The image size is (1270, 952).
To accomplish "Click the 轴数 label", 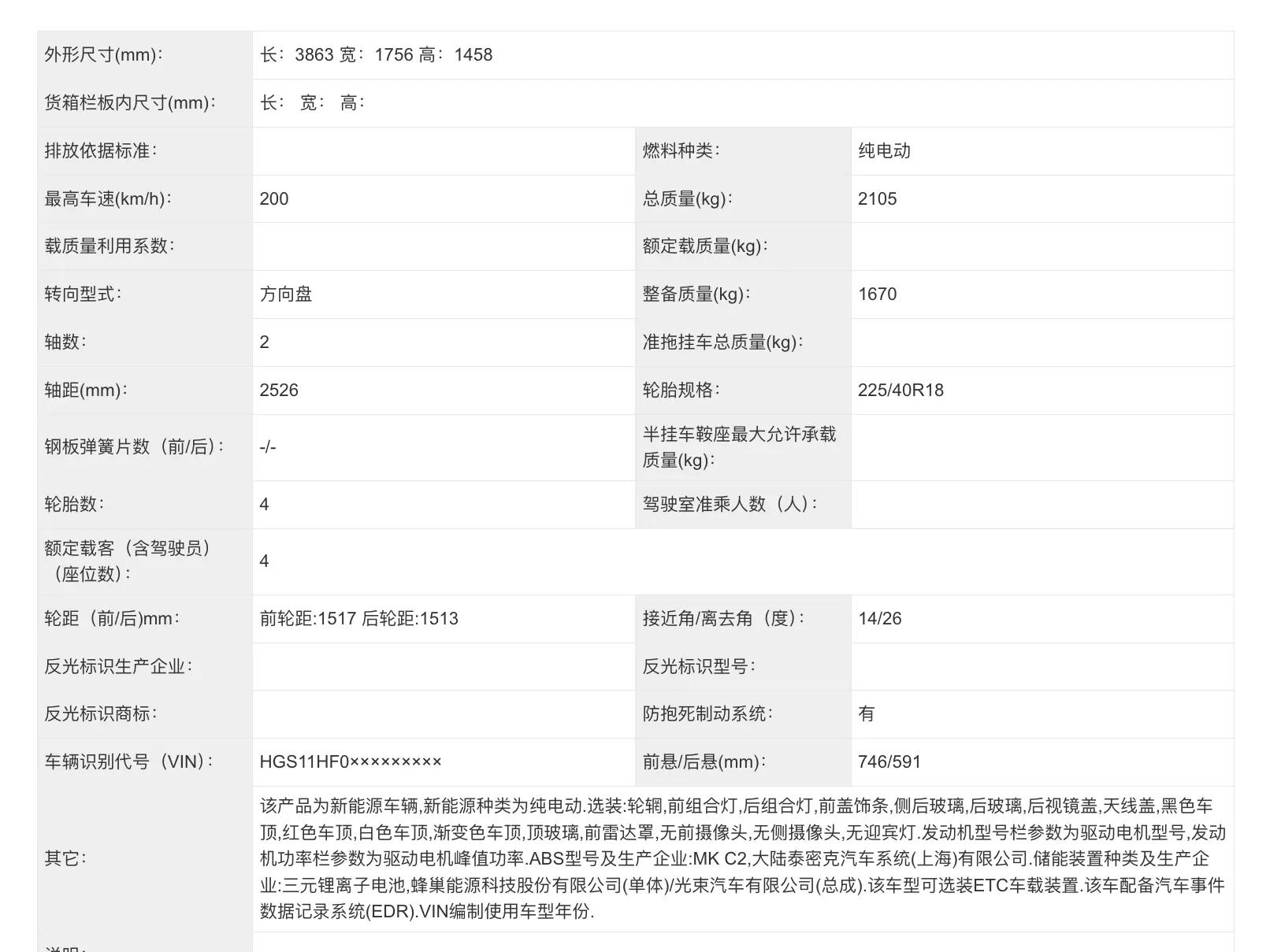I will [x=65, y=343].
